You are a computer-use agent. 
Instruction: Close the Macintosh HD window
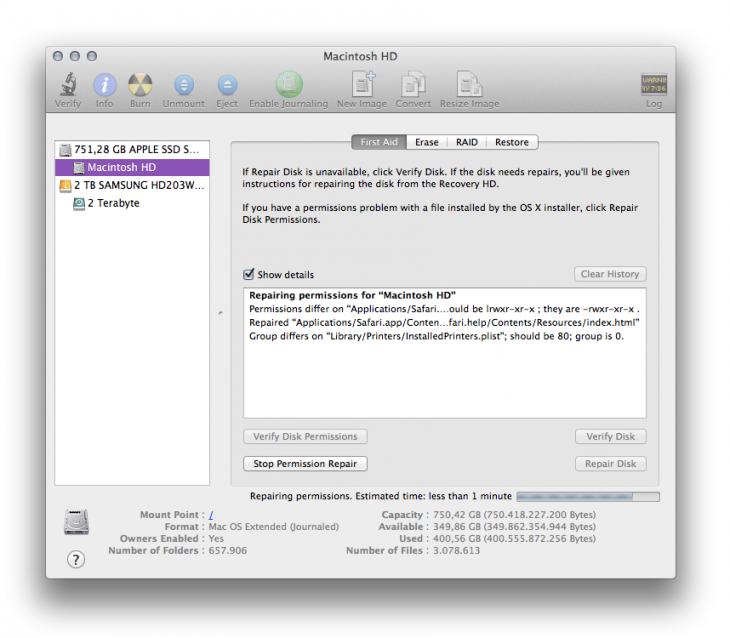point(58,56)
